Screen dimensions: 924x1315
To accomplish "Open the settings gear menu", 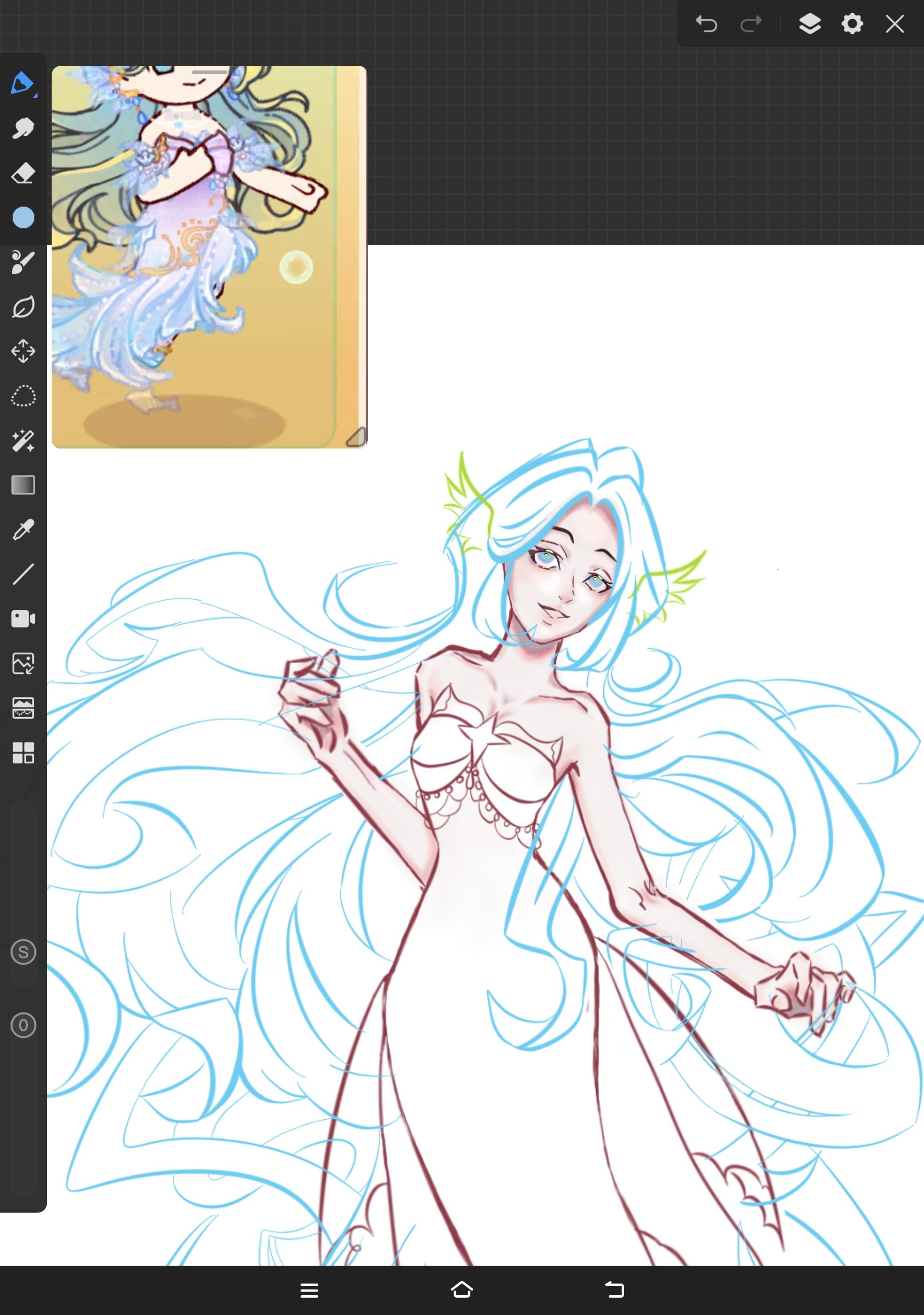I will tap(852, 24).
